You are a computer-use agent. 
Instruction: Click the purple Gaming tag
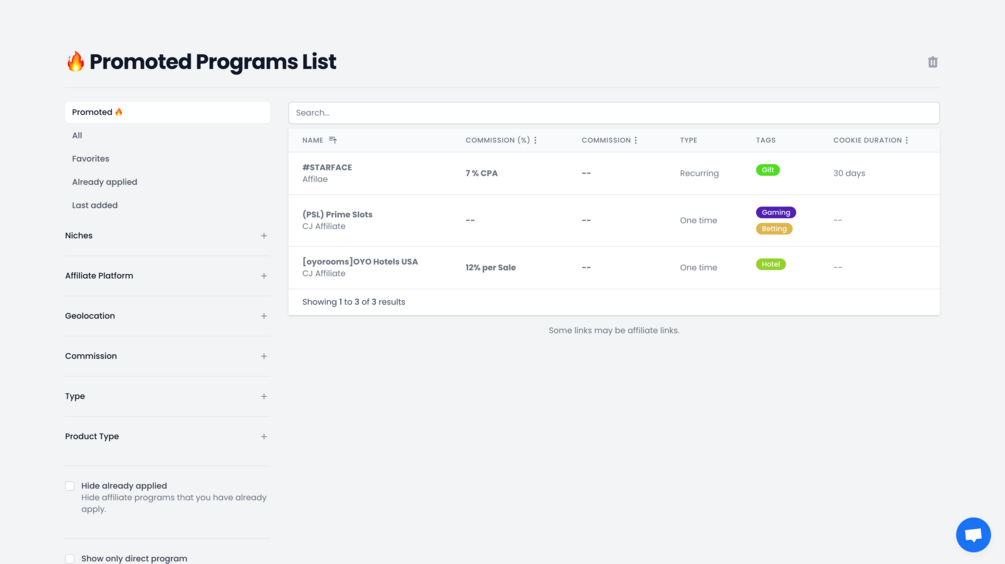775,212
